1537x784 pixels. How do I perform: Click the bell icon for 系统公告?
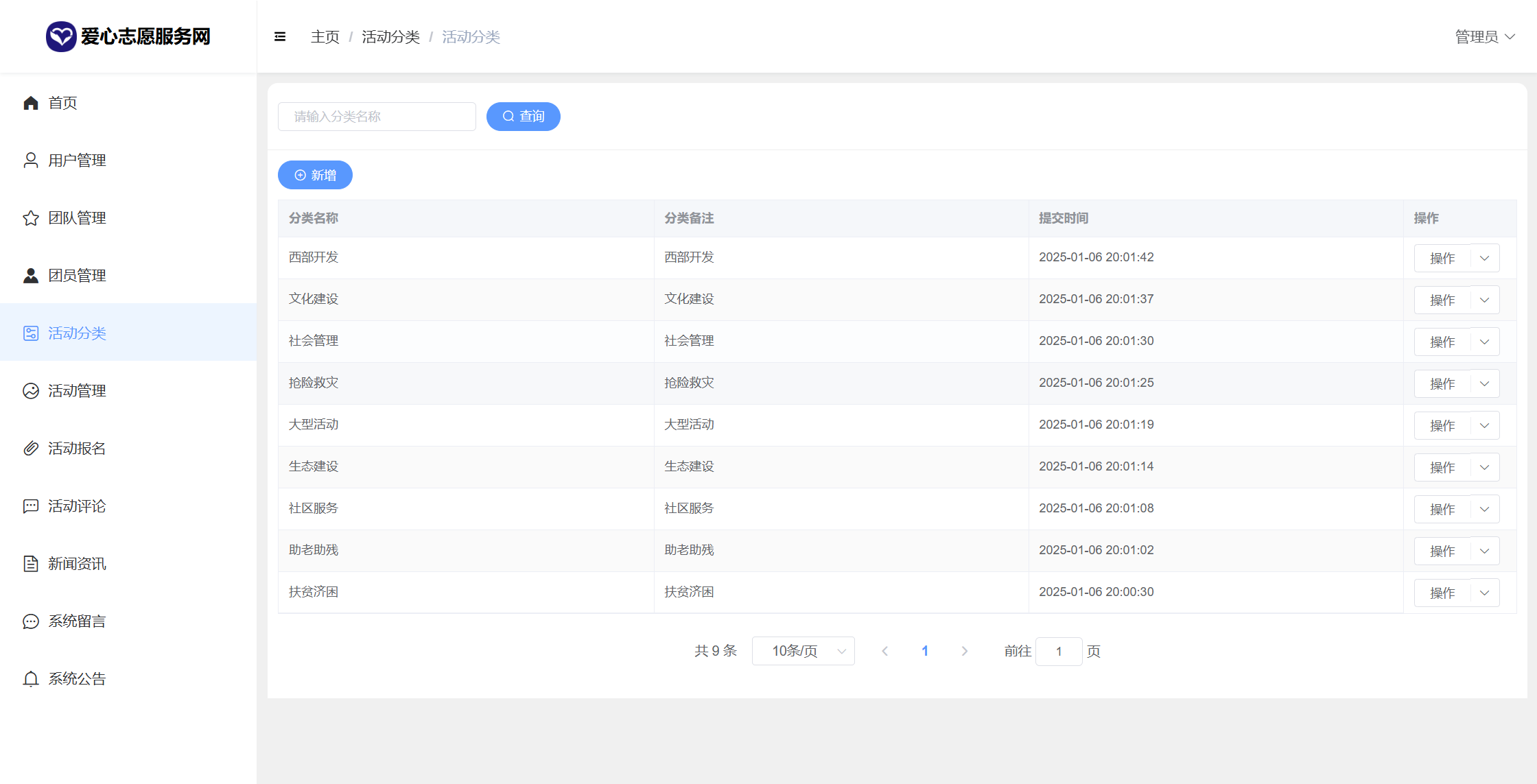pyautogui.click(x=31, y=679)
